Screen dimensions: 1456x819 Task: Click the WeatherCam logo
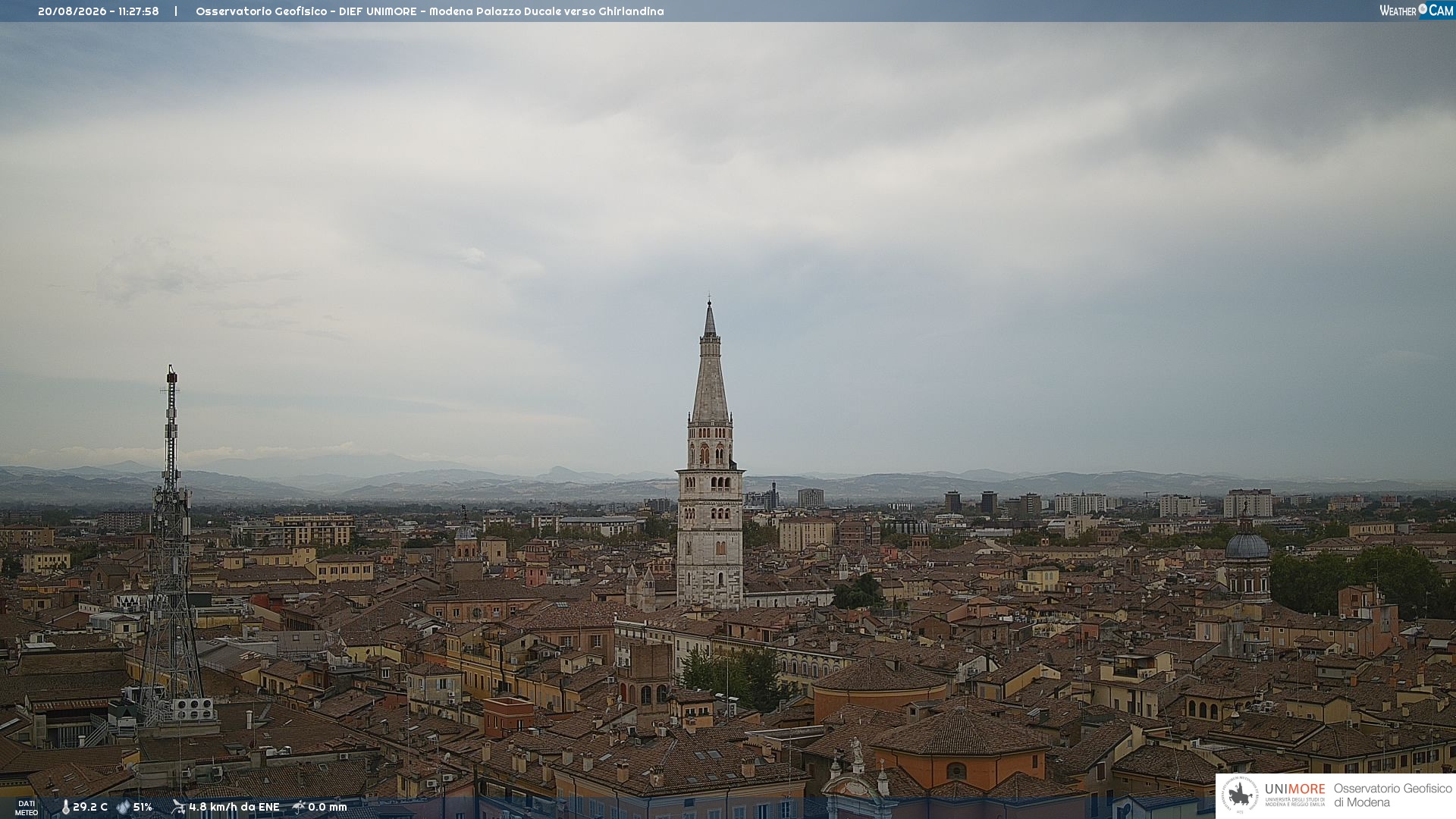(1416, 11)
